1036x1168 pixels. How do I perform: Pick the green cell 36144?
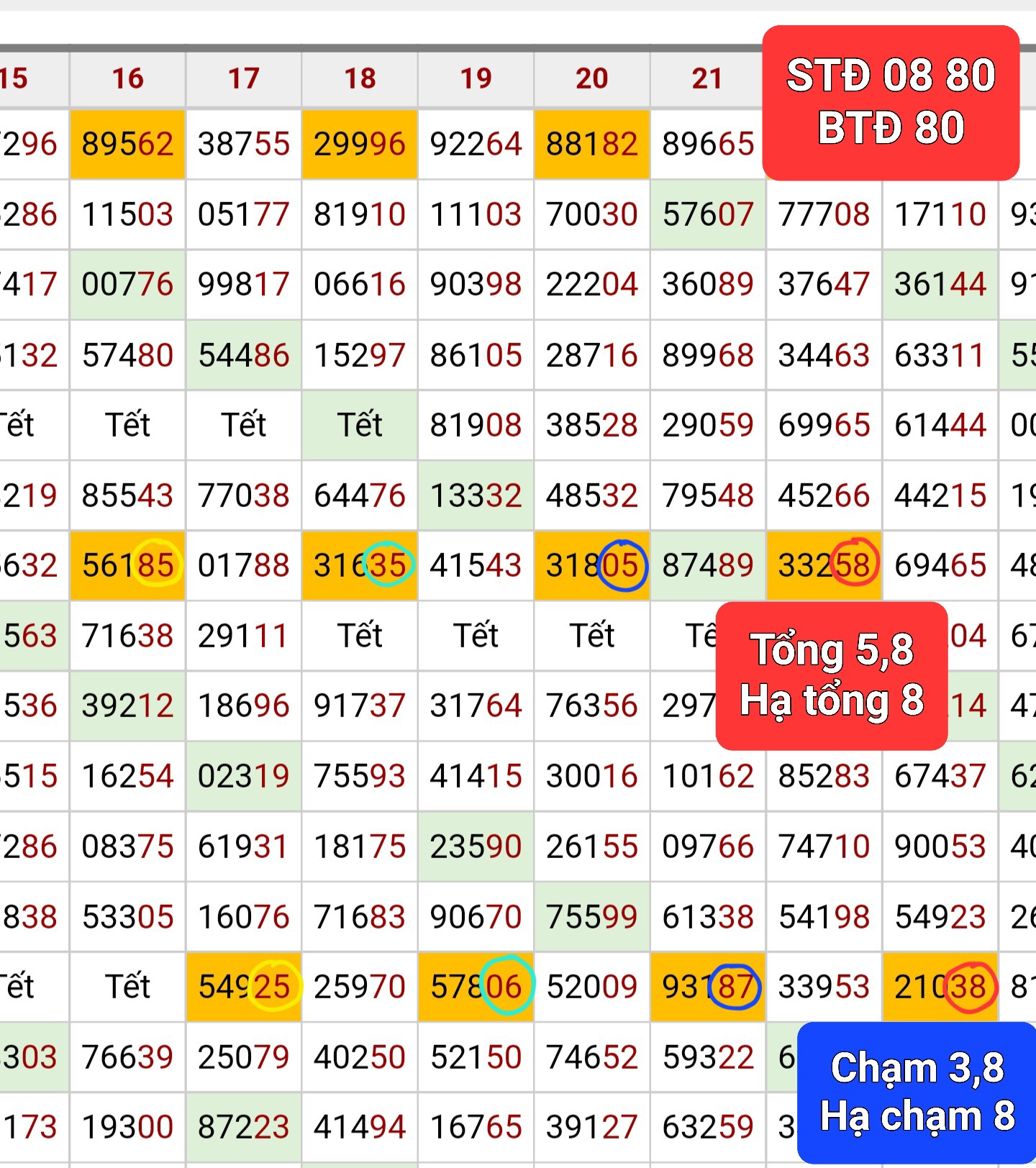[940, 284]
